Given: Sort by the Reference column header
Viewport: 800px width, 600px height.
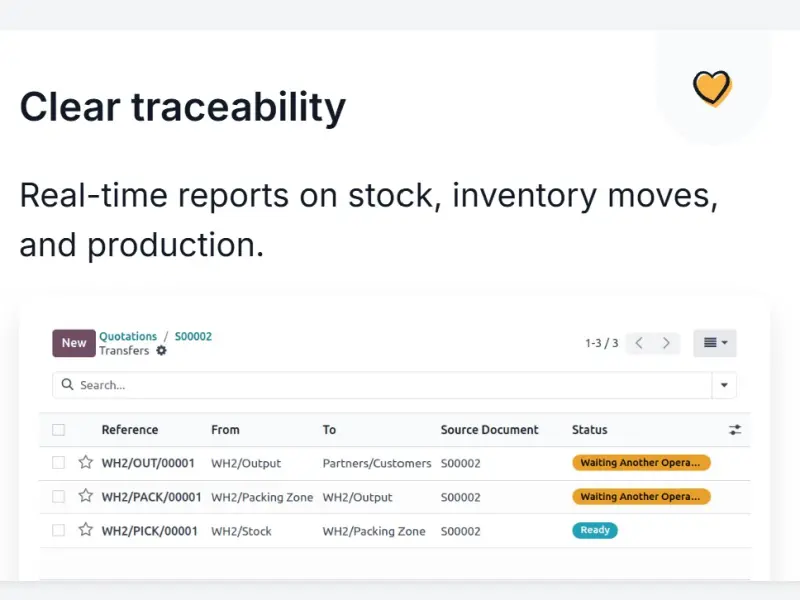Looking at the screenshot, I should click(x=130, y=430).
